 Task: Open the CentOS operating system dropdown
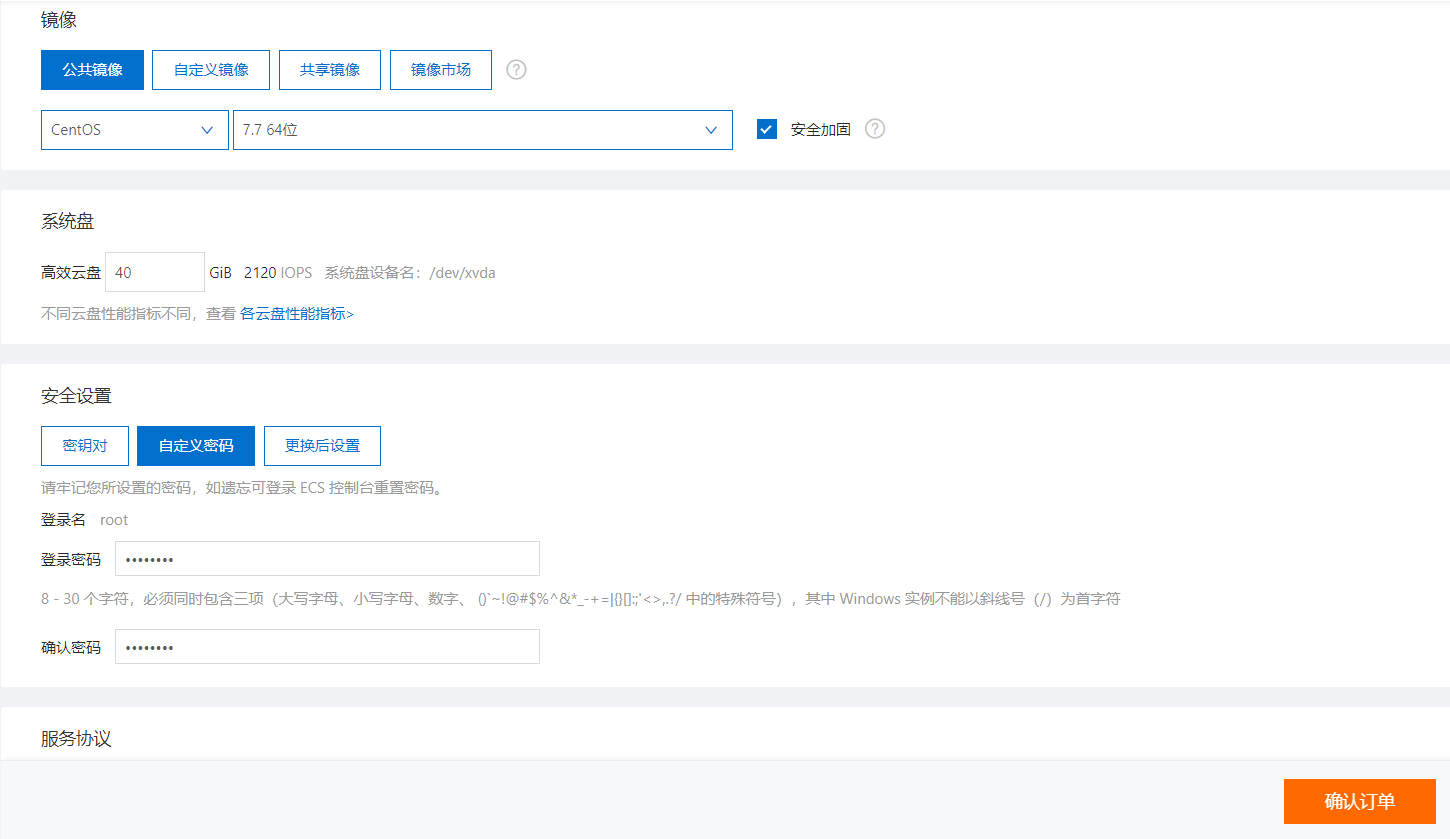point(134,129)
